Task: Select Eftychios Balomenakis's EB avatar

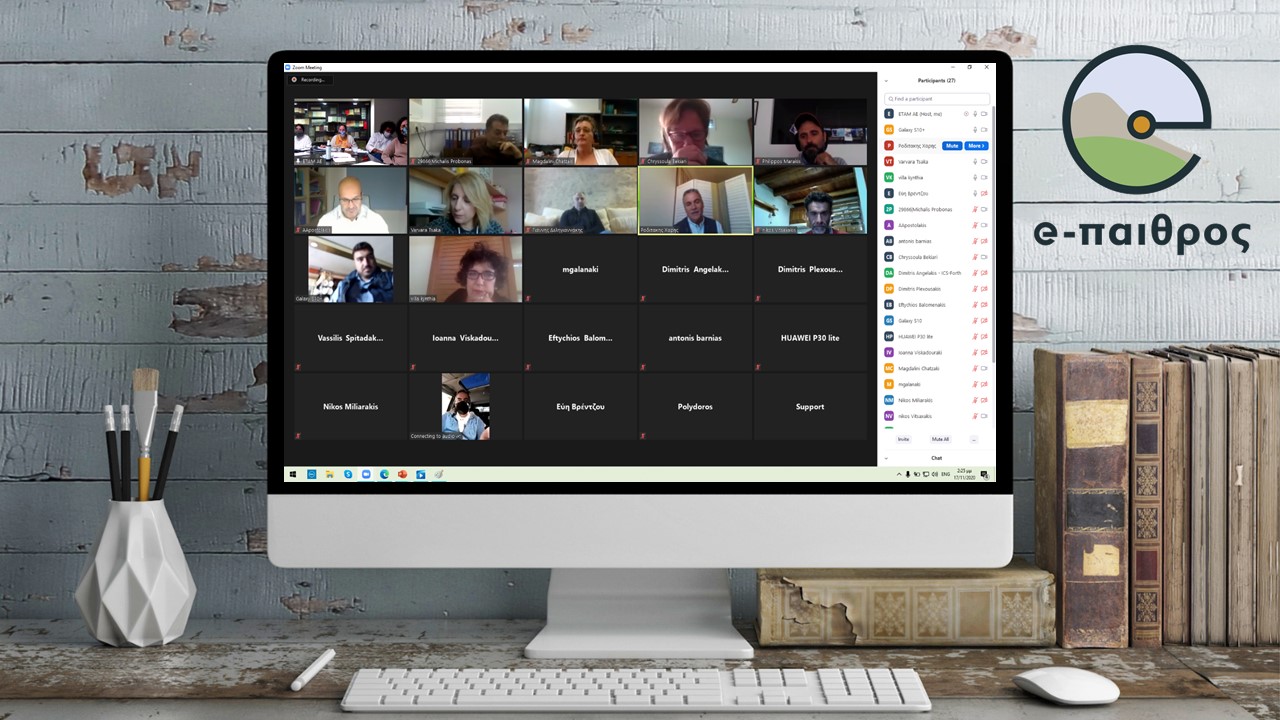Action: [889, 305]
